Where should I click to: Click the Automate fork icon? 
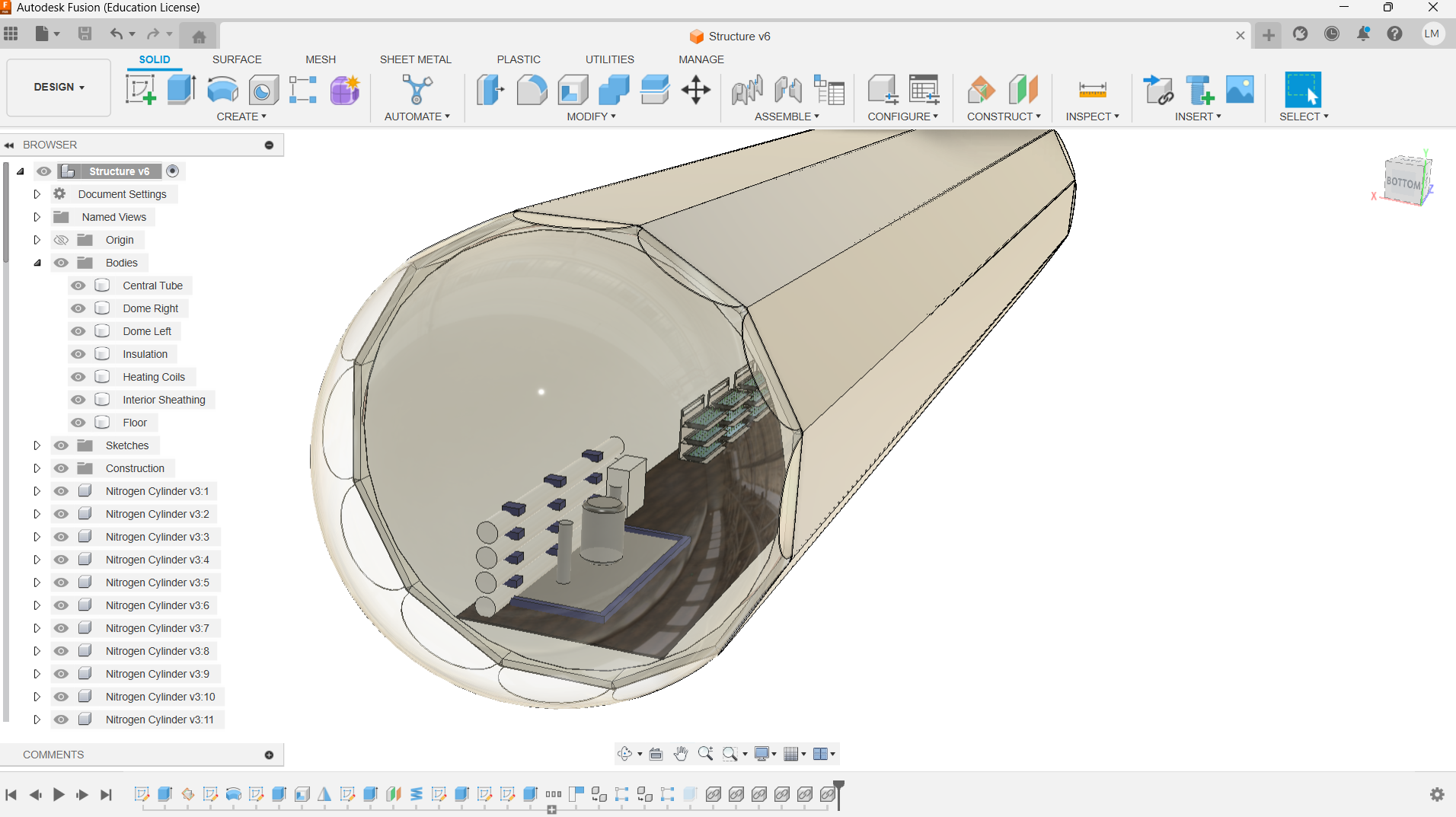(417, 90)
